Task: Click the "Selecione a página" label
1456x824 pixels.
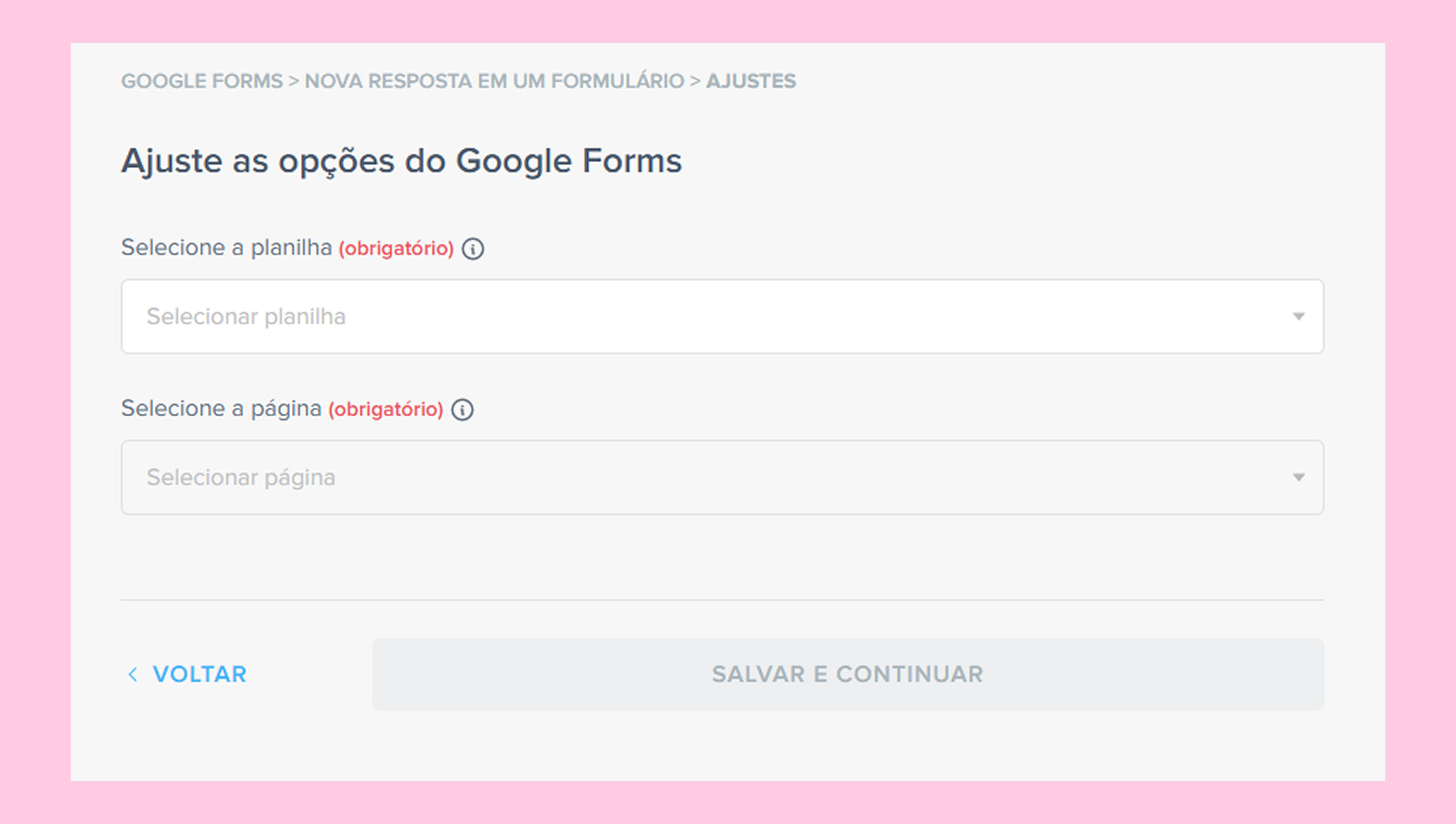Action: coord(221,409)
